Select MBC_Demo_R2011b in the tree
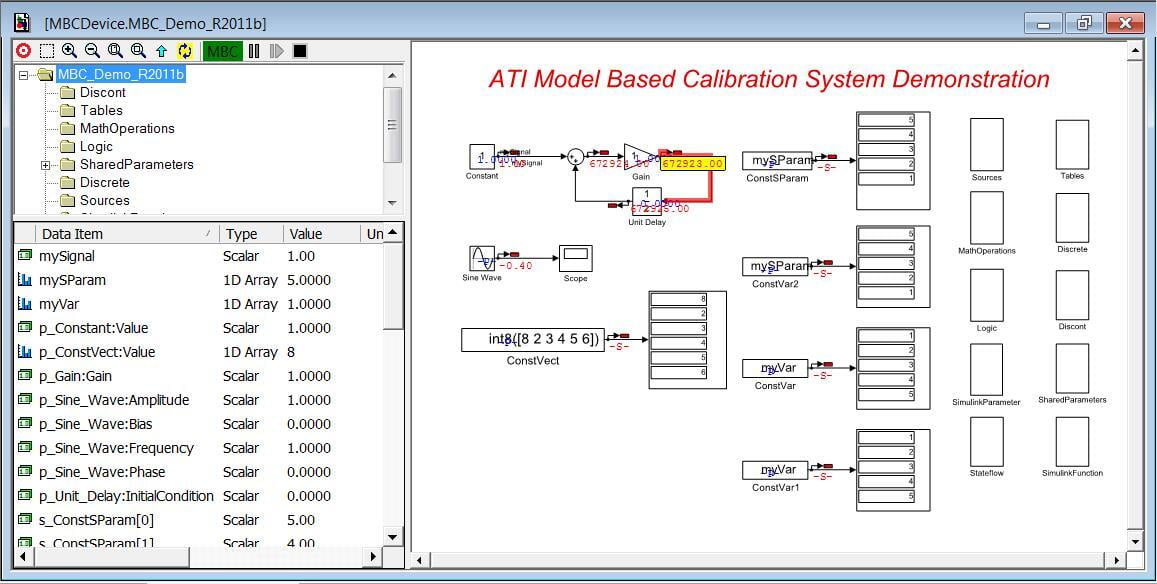The width and height of the screenshot is (1157, 584). [120, 75]
